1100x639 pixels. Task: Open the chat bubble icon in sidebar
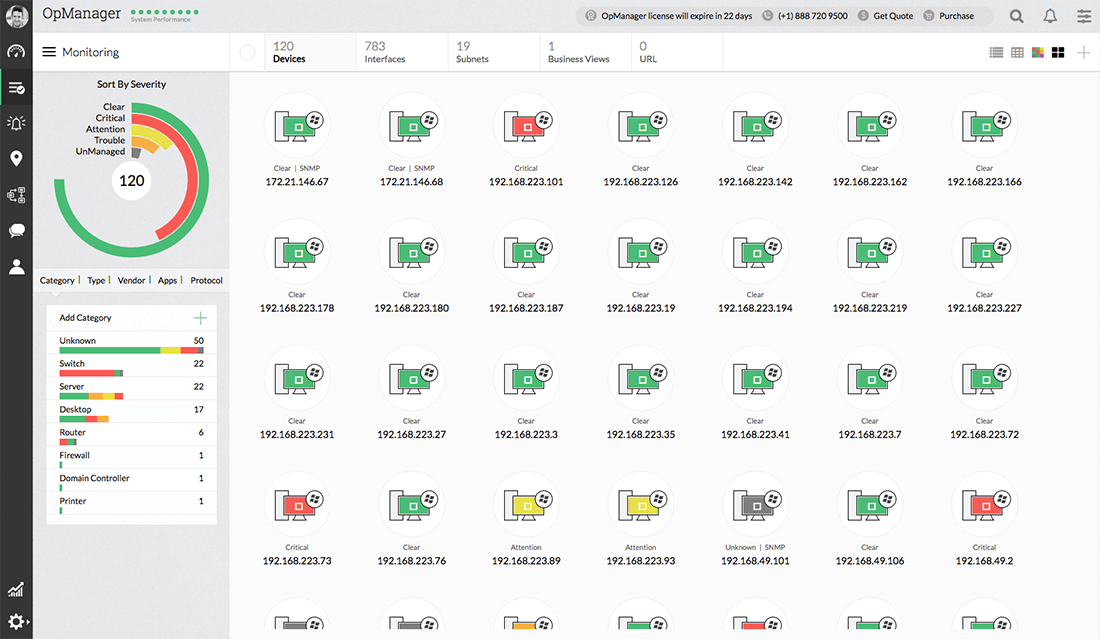[16, 231]
